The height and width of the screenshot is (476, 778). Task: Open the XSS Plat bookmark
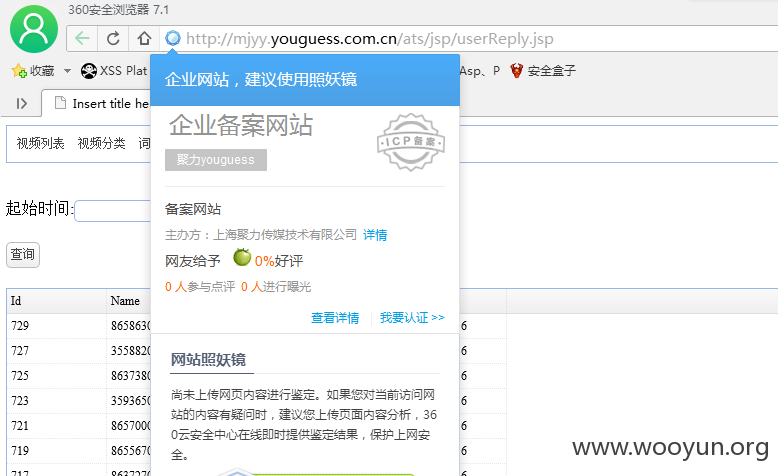(x=114, y=71)
